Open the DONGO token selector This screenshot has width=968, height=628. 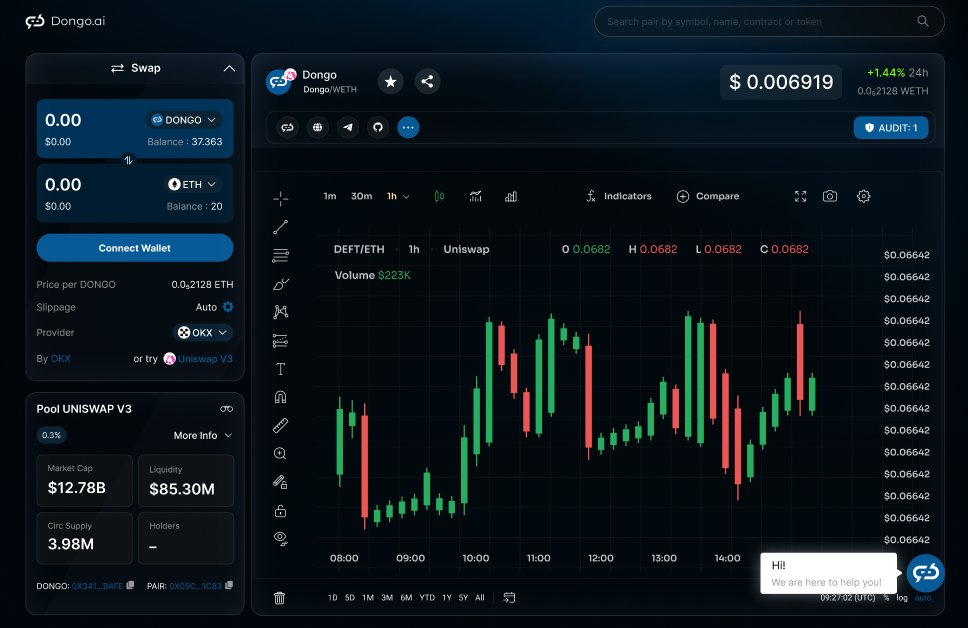[x=184, y=120]
